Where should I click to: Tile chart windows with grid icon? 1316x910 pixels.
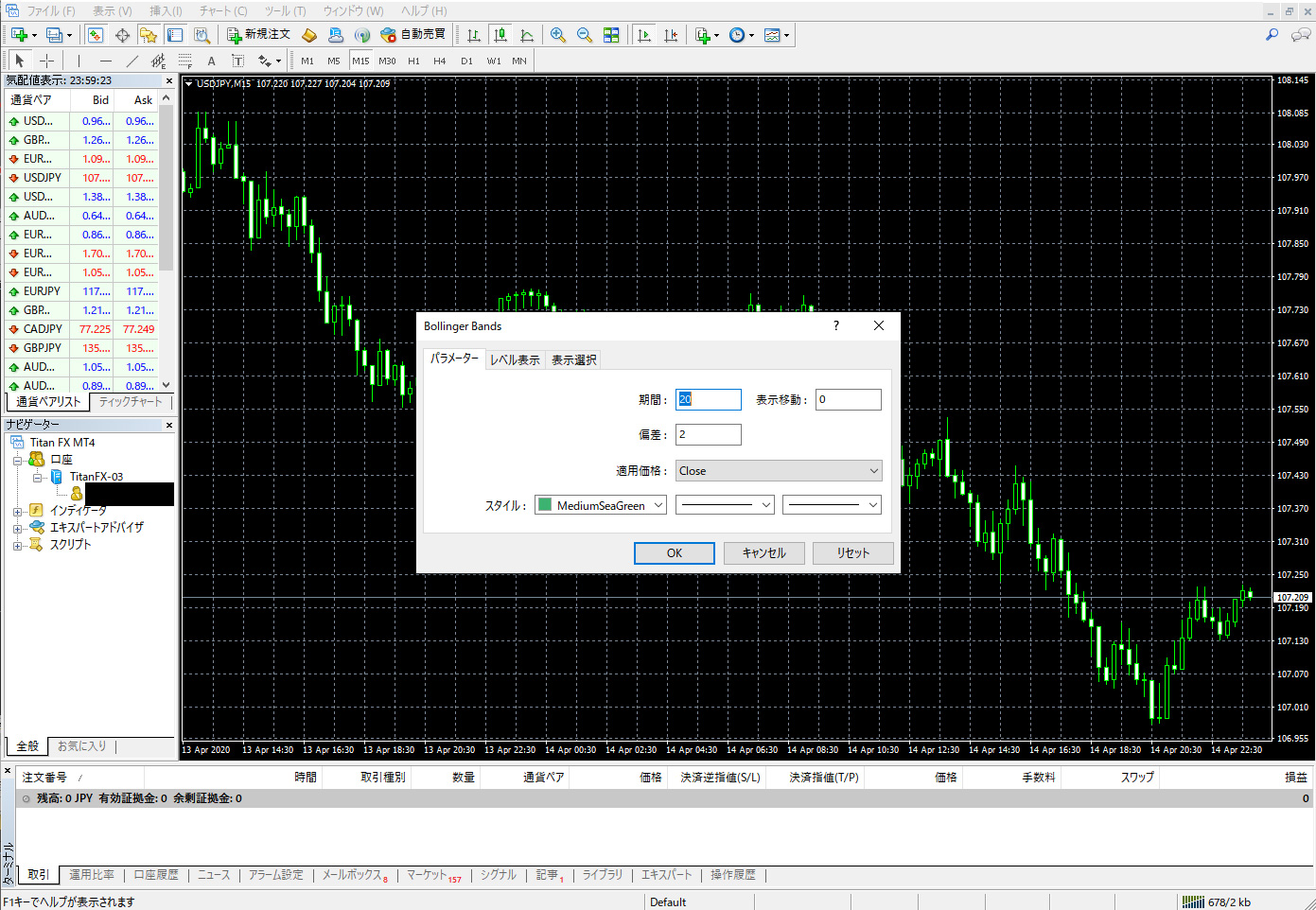coord(611,35)
